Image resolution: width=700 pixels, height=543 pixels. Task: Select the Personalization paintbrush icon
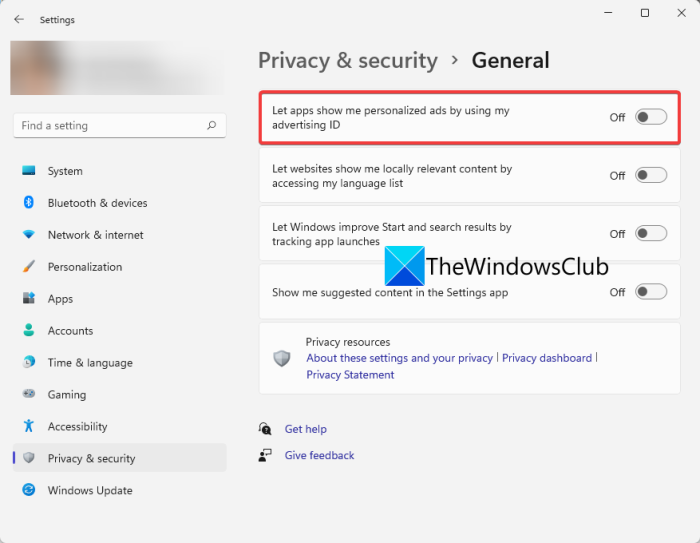[x=29, y=267]
